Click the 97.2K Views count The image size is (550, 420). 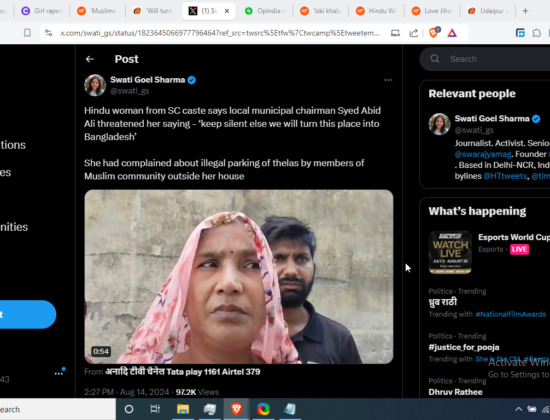tap(197, 392)
